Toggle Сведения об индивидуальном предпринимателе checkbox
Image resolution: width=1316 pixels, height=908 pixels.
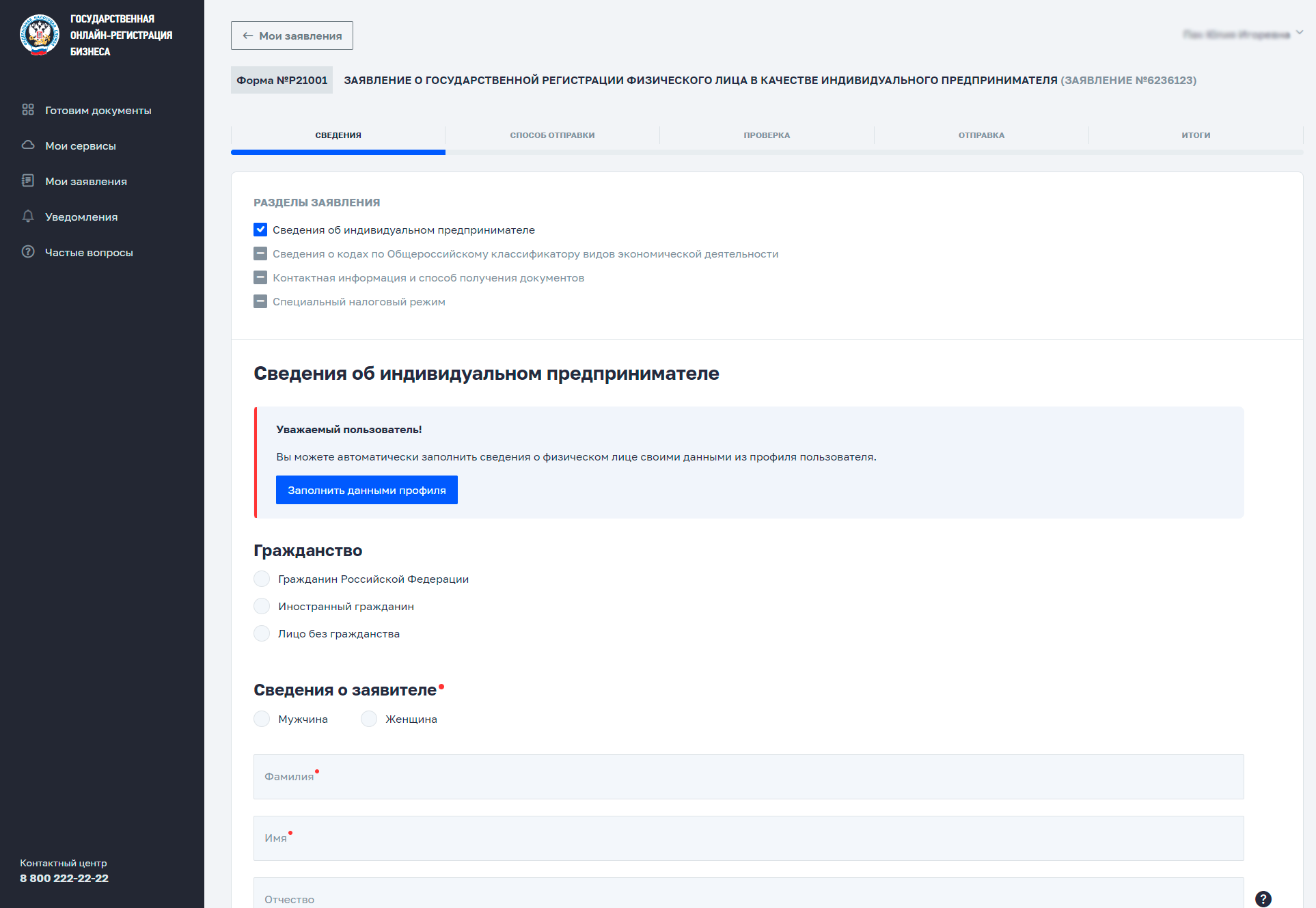[x=260, y=230]
